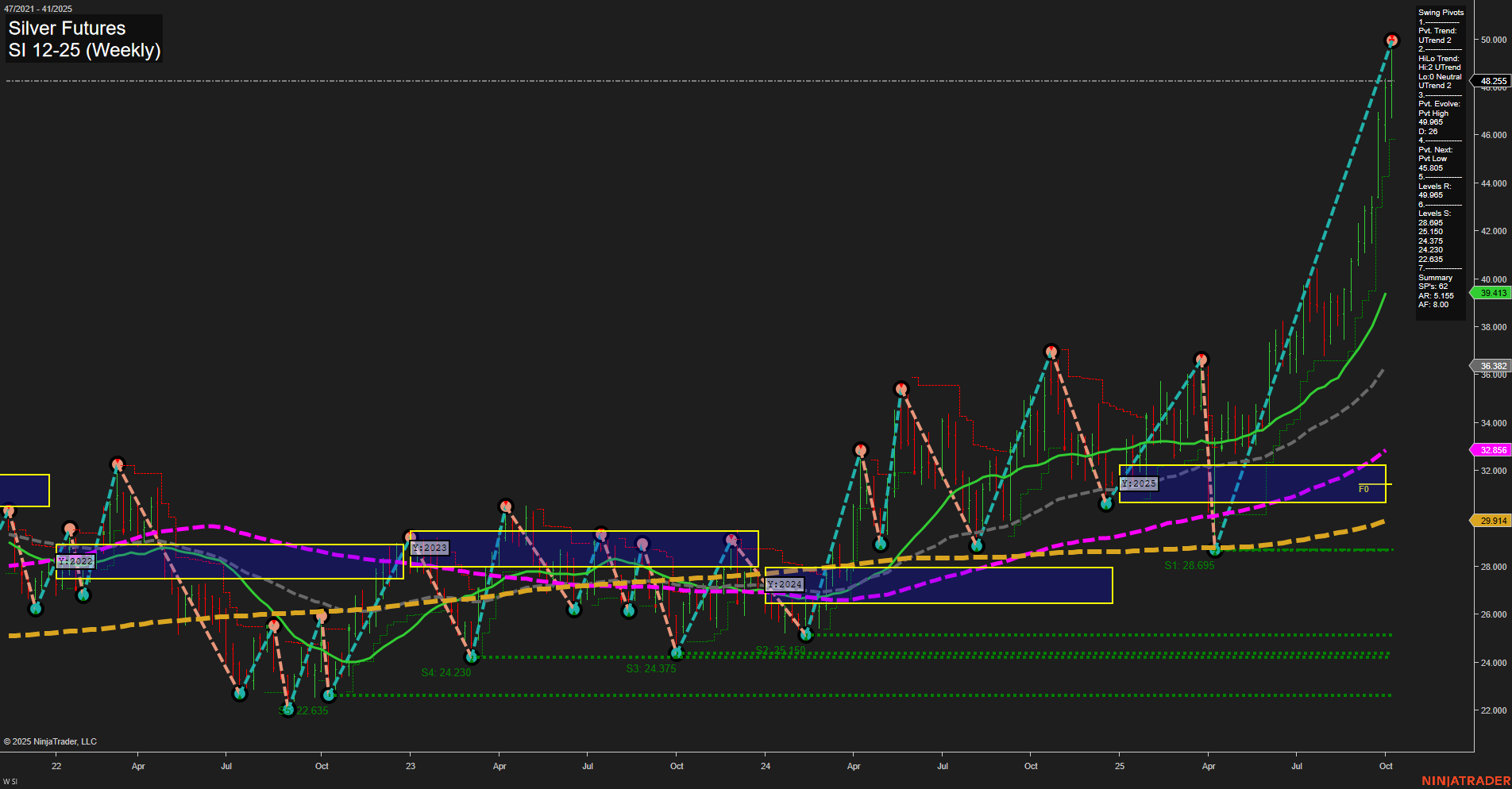1512x789 pixels.
Task: Open the Swing Pivots panel header
Action: (1441, 12)
